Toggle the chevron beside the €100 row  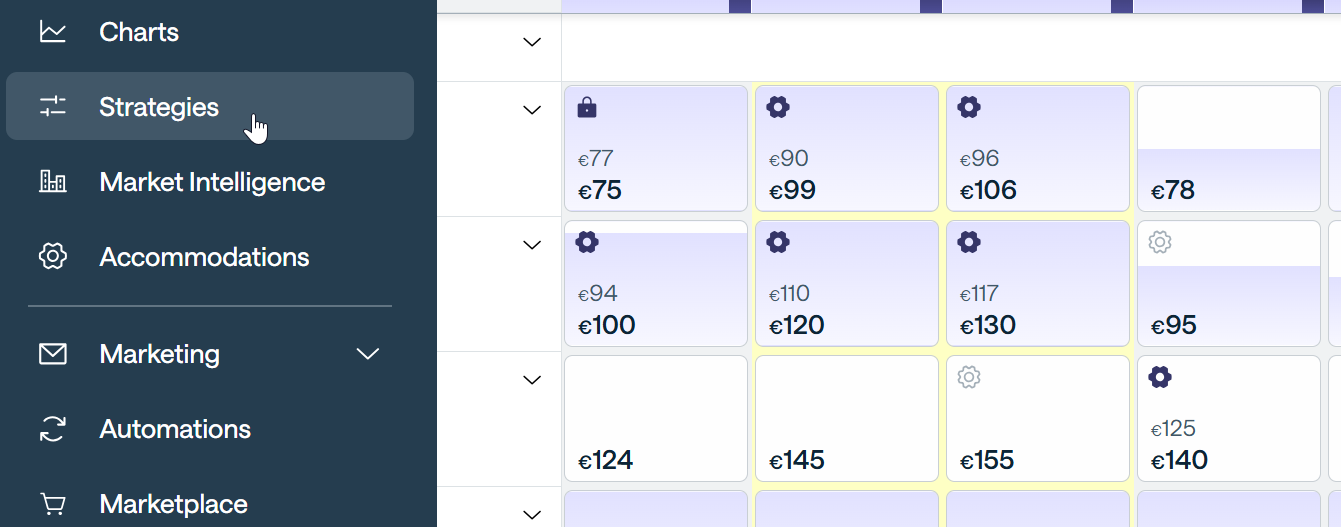(532, 245)
